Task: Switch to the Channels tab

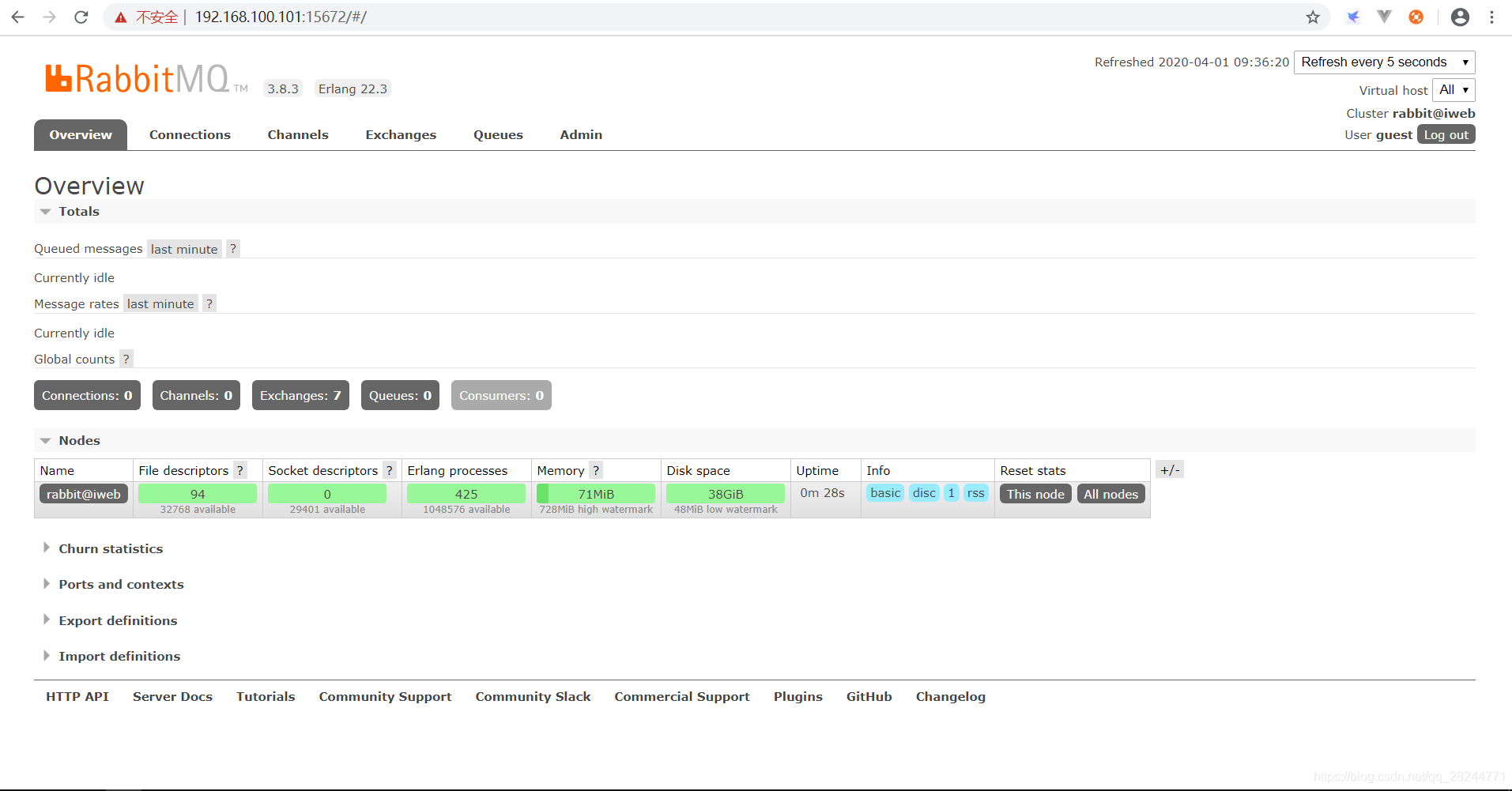Action: coord(298,134)
